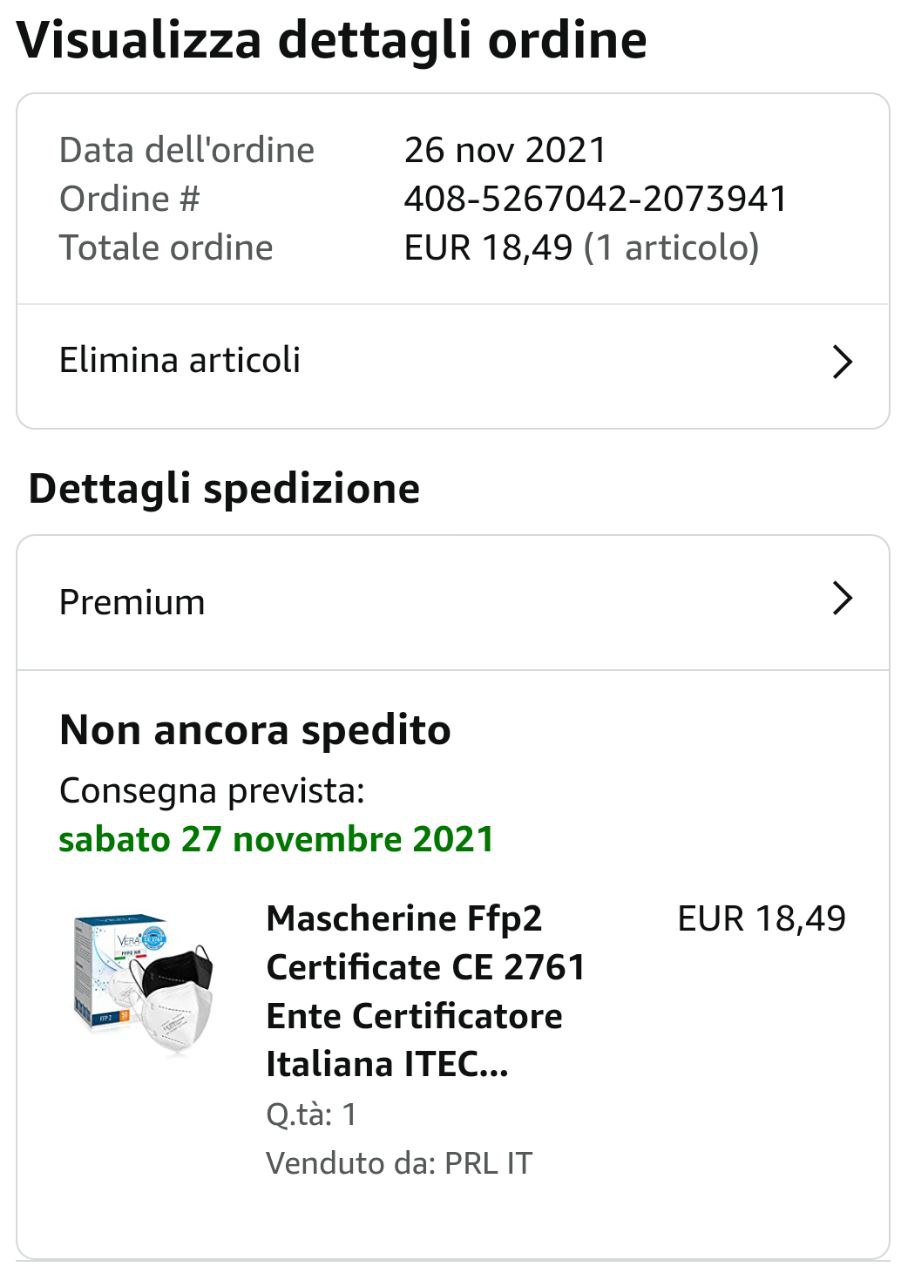Open the Elimina articoli chevron arrow
The image size is (919, 1280).
tap(842, 362)
